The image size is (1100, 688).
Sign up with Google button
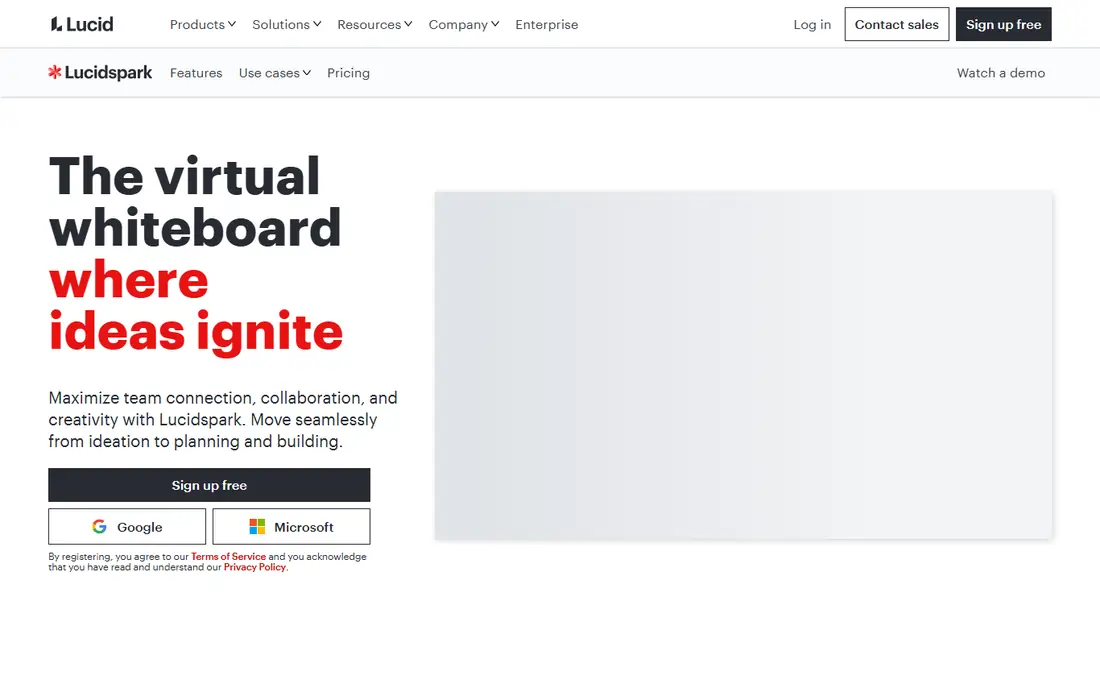pyautogui.click(x=127, y=527)
